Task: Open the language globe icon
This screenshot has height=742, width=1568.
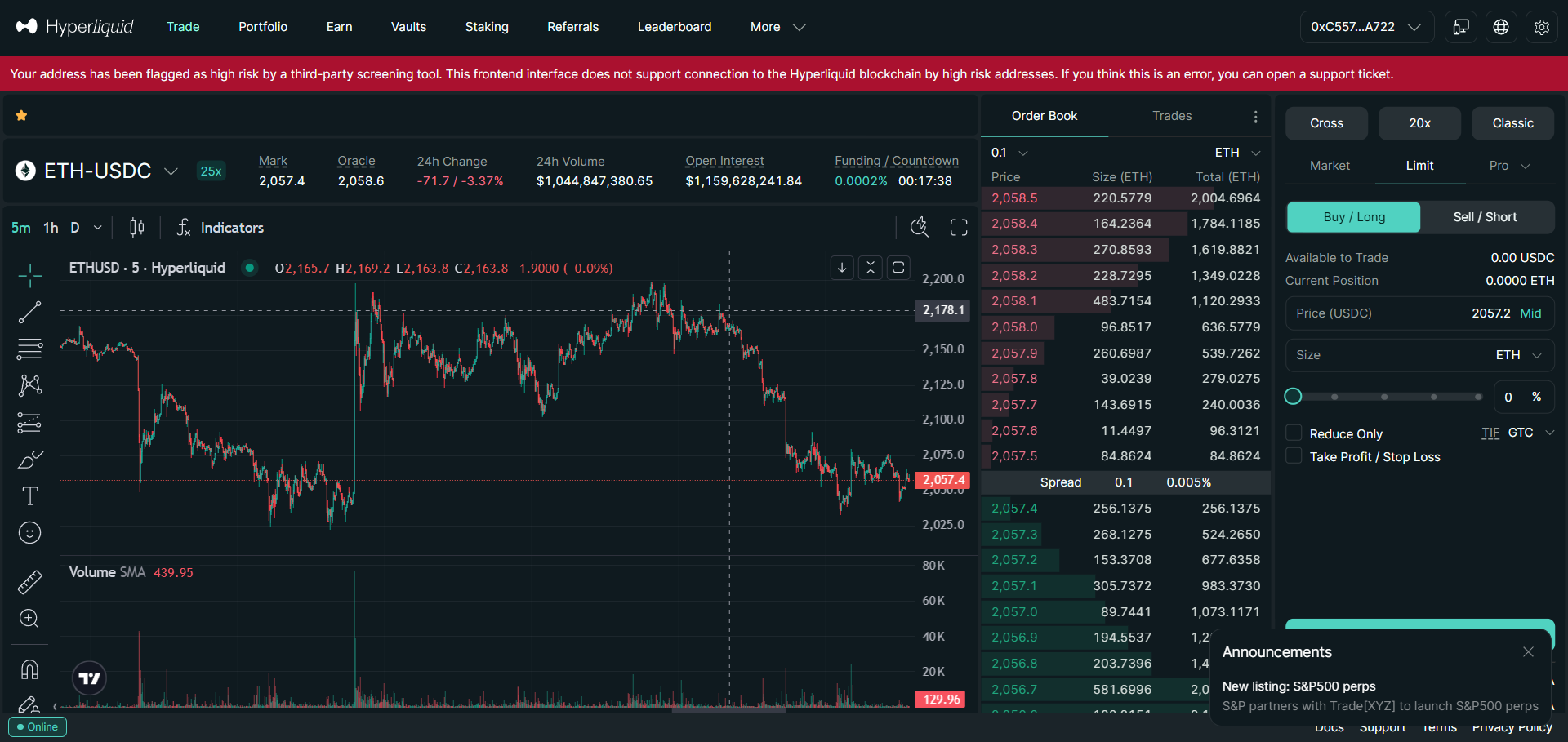Action: point(1501,27)
